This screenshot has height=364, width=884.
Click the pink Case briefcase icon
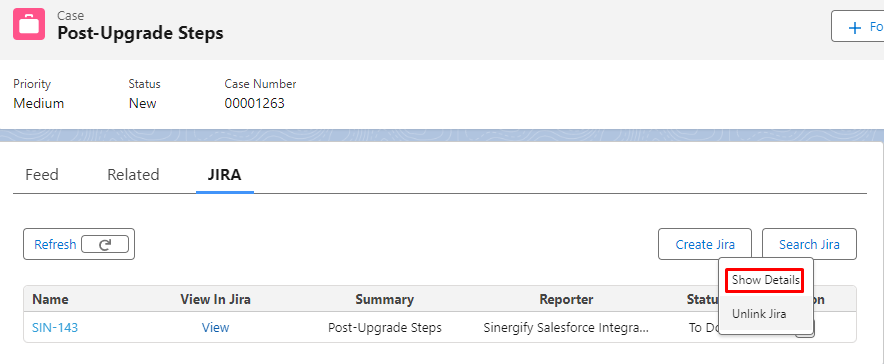pos(29,24)
